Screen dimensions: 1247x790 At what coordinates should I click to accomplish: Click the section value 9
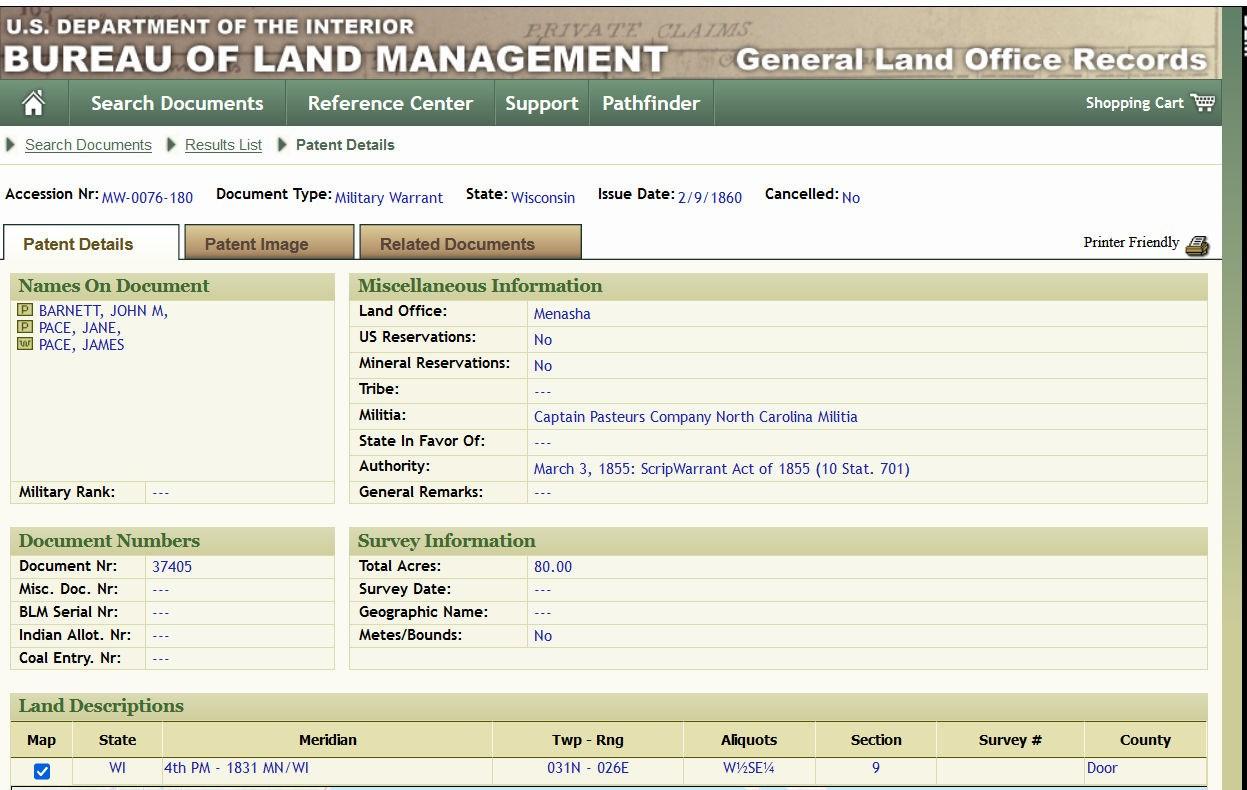(875, 769)
